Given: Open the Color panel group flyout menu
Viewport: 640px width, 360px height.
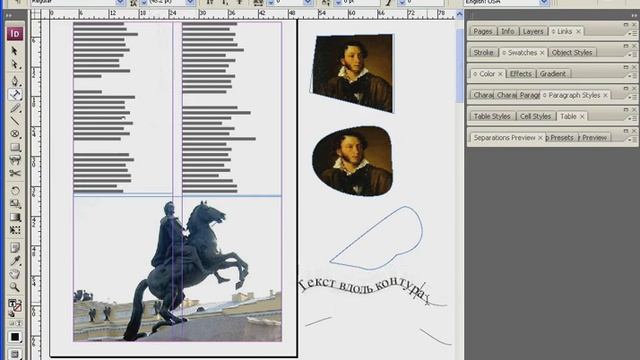Looking at the screenshot, I should click(634, 76).
